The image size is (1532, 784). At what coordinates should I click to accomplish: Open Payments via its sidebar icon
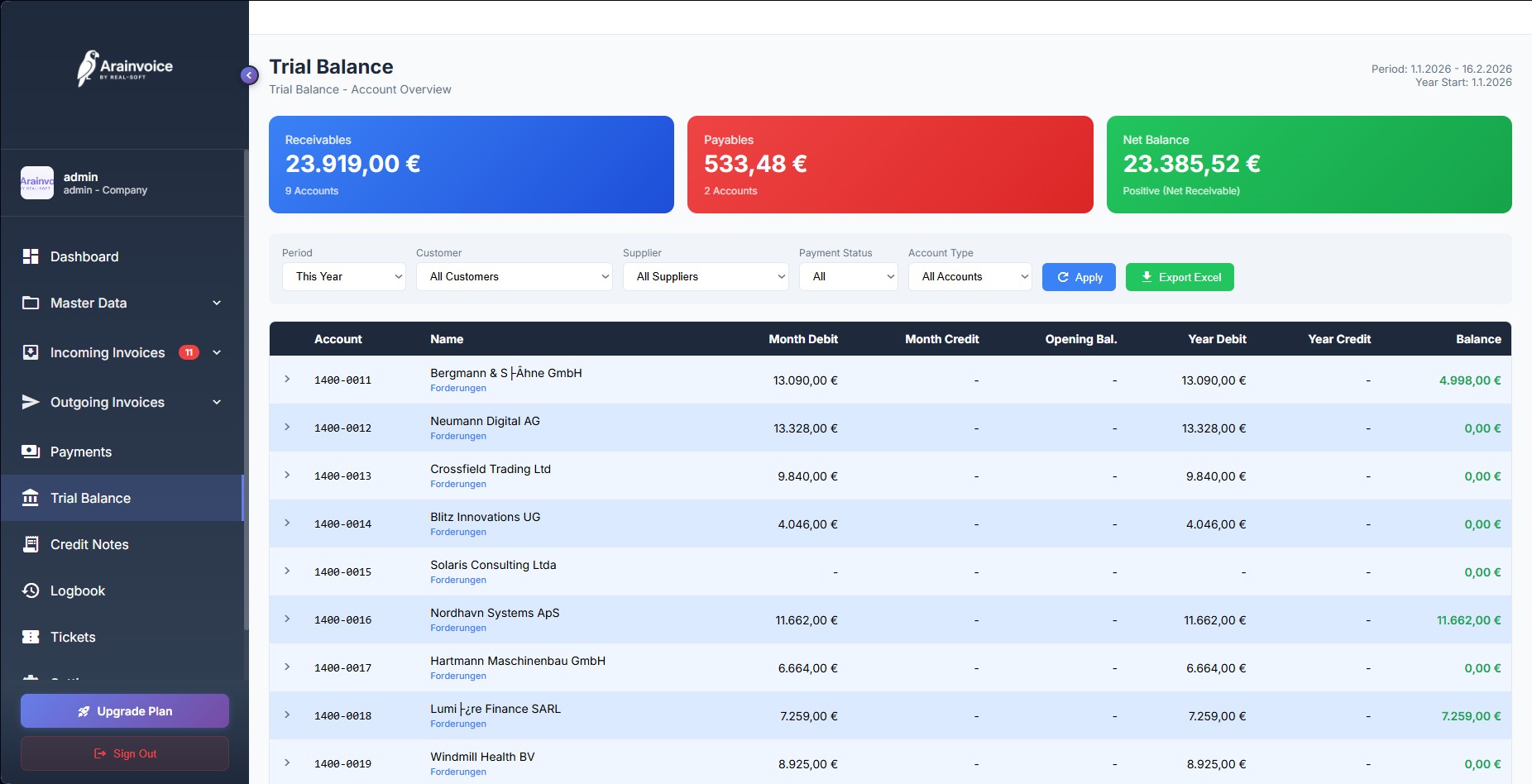30,452
